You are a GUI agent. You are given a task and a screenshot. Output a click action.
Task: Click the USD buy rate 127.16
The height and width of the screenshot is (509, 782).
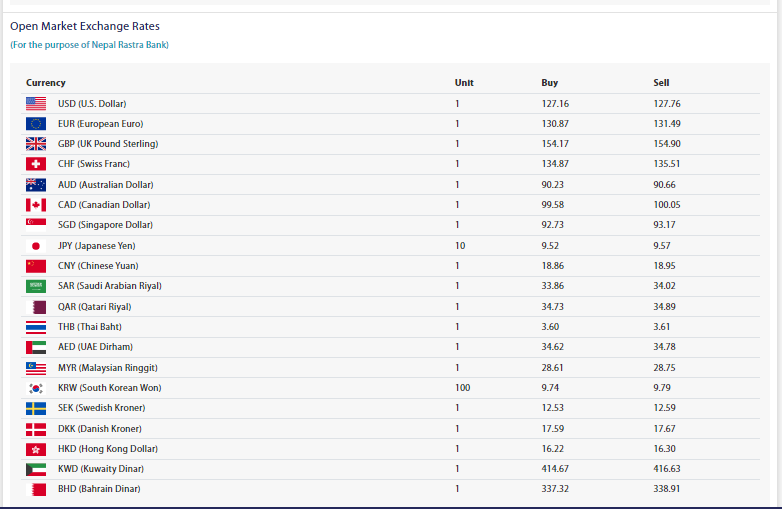[555, 104]
